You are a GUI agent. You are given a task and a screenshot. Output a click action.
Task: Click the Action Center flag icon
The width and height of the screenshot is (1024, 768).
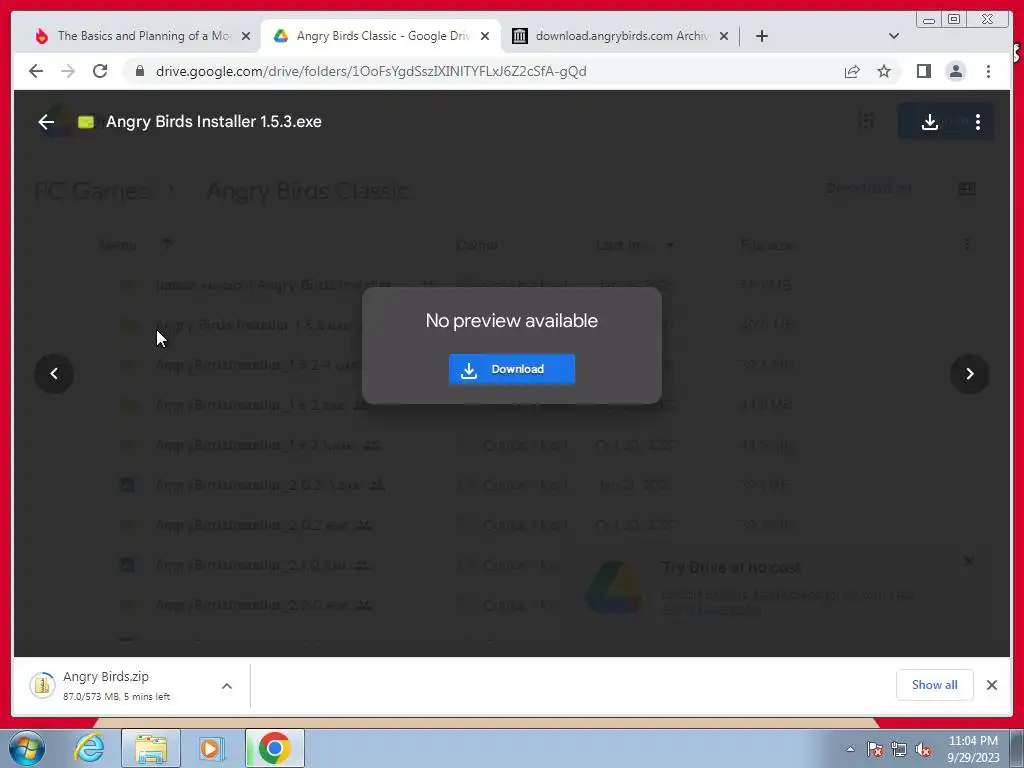[875, 749]
